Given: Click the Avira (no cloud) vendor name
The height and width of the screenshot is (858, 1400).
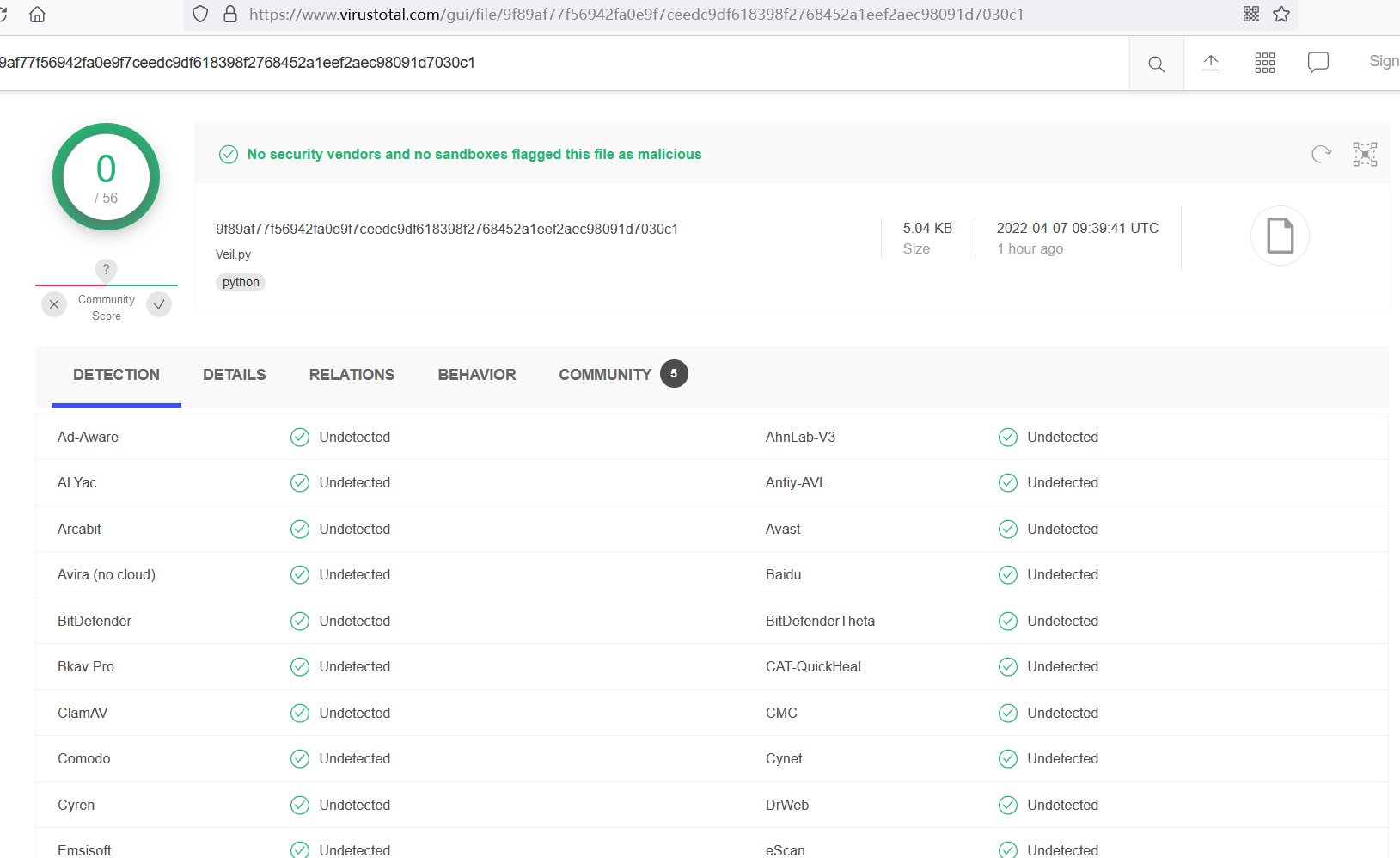Looking at the screenshot, I should click(x=107, y=574).
